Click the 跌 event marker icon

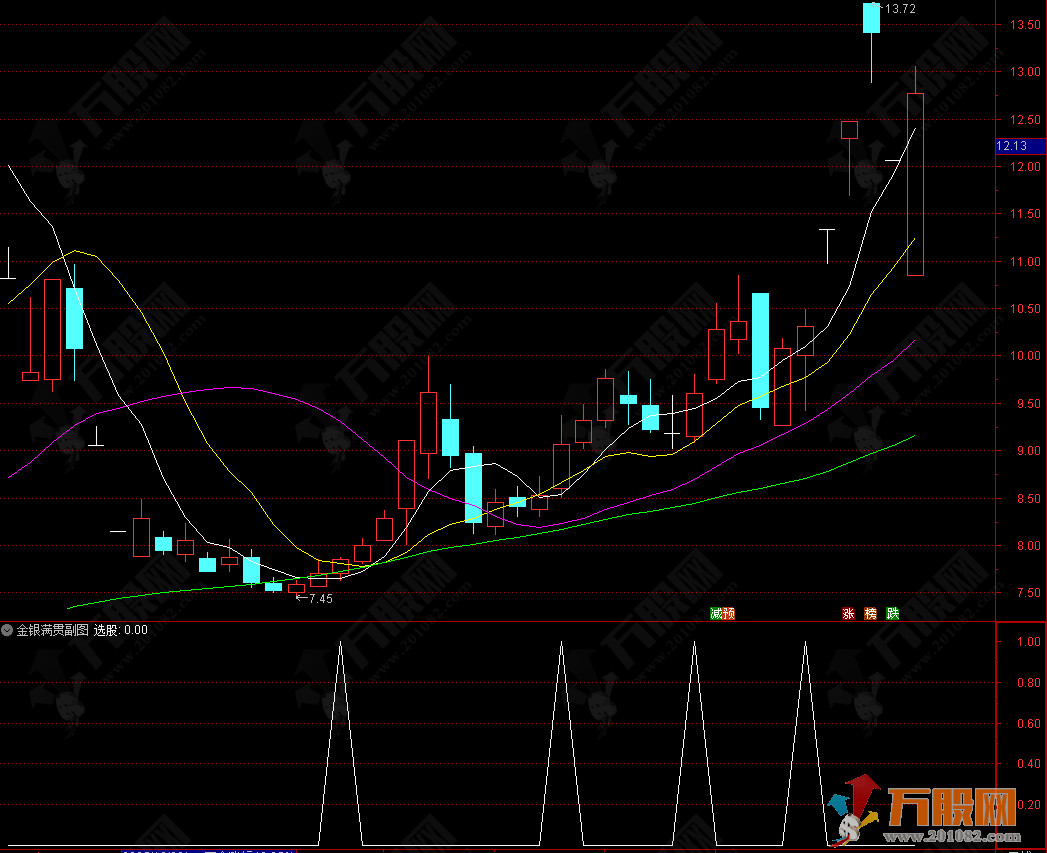coord(892,613)
